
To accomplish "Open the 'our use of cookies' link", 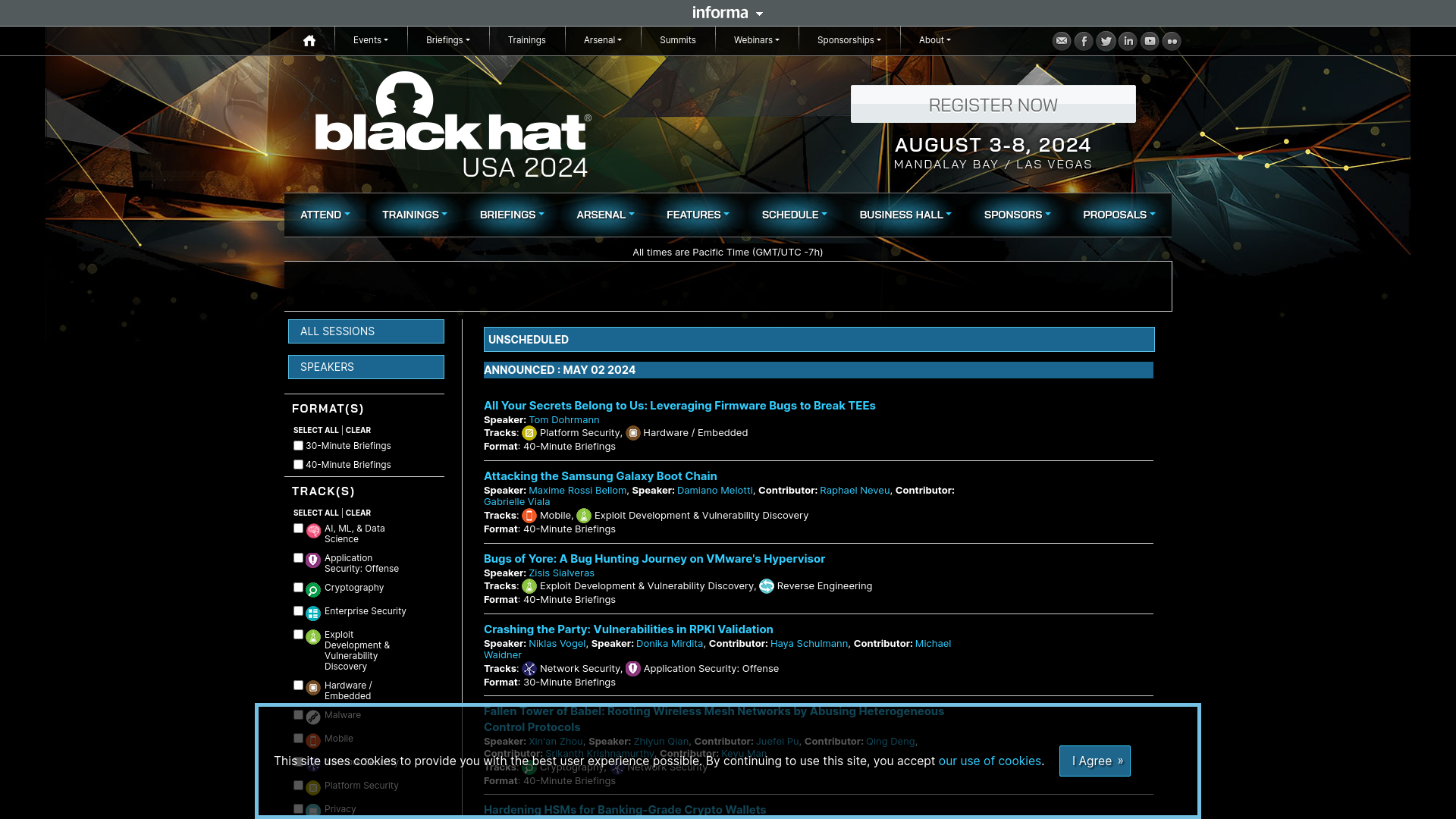I will pyautogui.click(x=990, y=761).
